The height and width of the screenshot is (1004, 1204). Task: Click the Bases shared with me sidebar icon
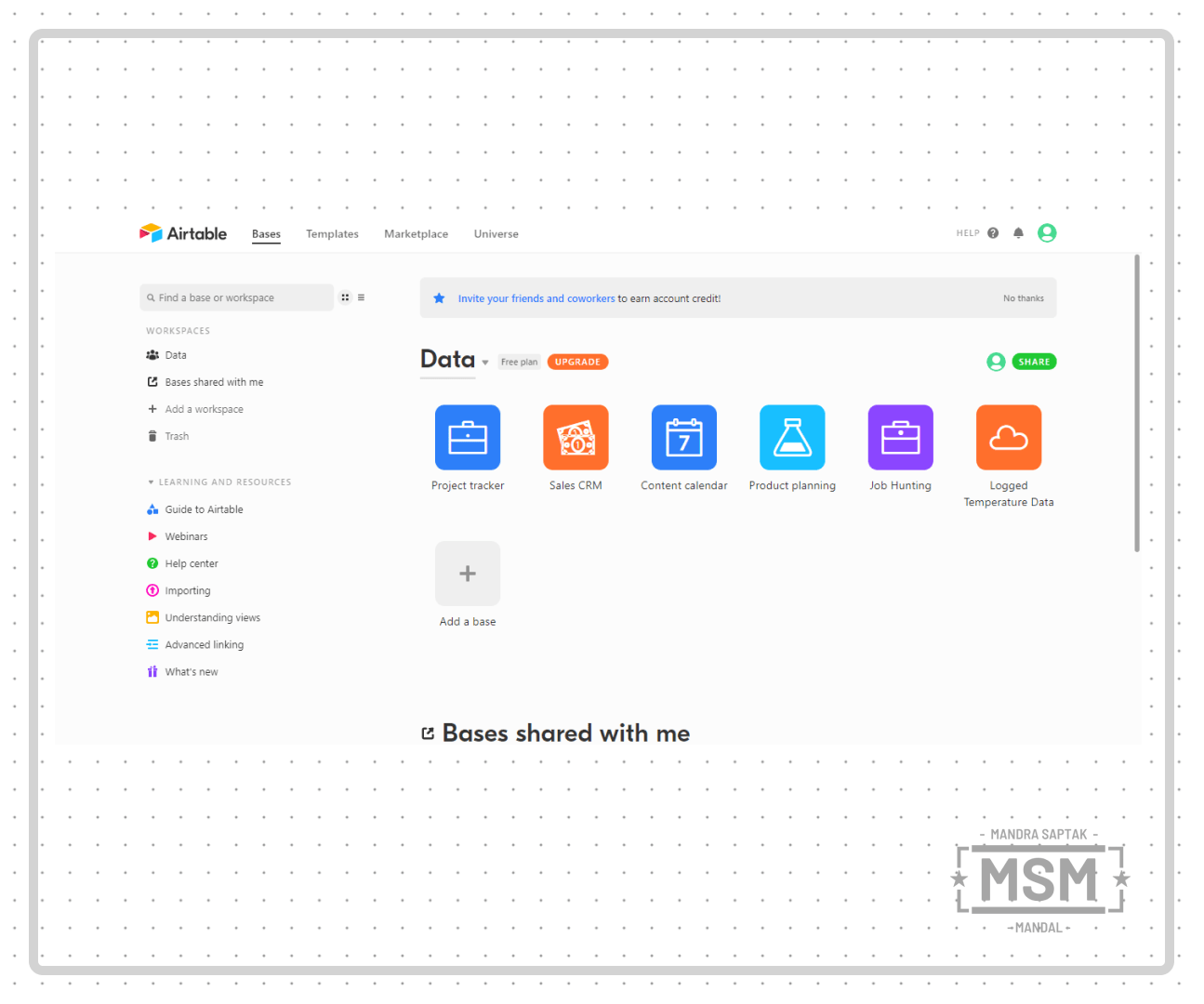coord(152,382)
